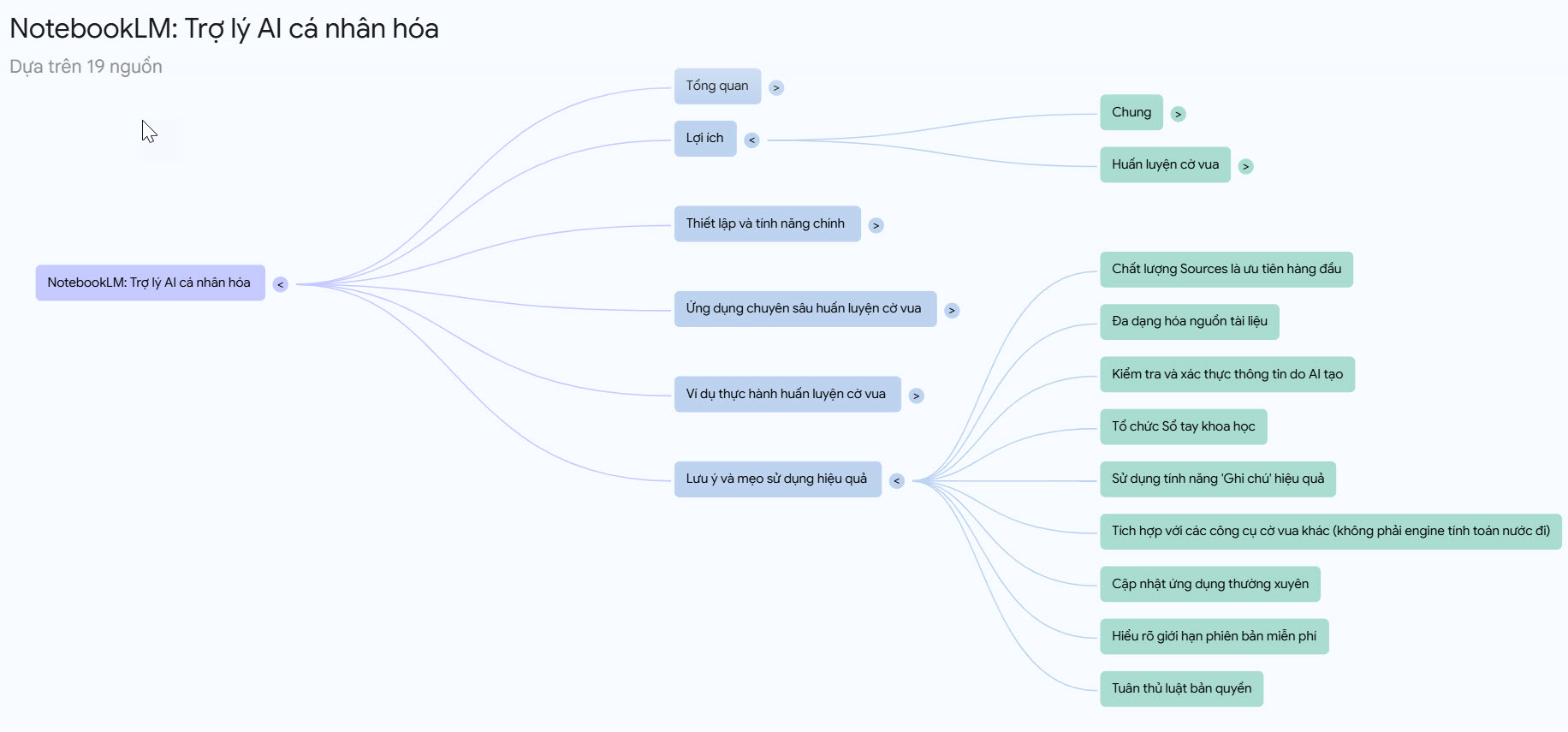Image resolution: width=1568 pixels, height=732 pixels.
Task: Open Chất lượng Sources là ưu tiên node
Action: 1226,270
